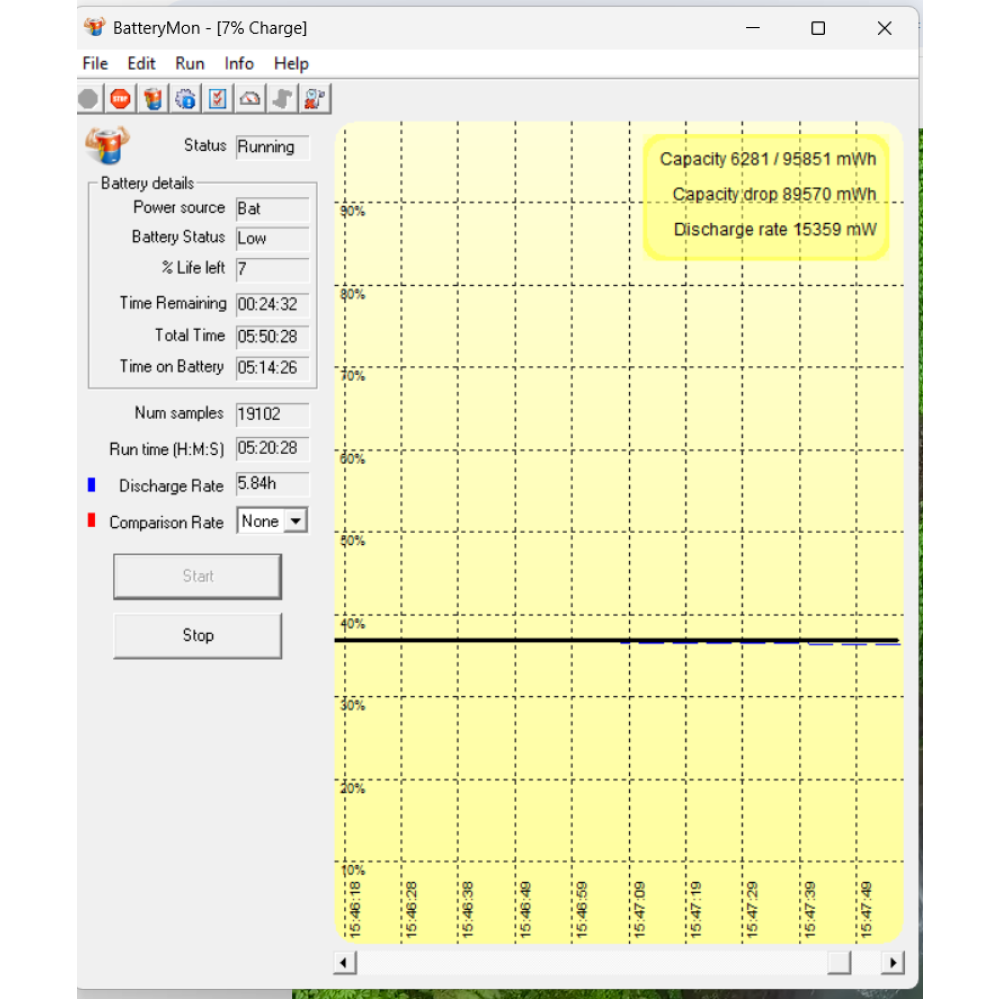Click the Stop button

click(198, 636)
